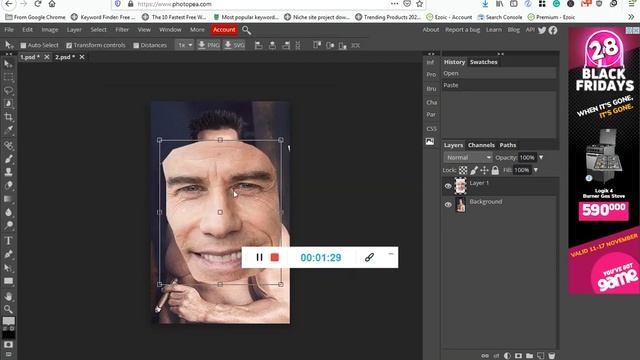The height and width of the screenshot is (360, 640).
Task: Open the Layer menu
Action: point(74,30)
